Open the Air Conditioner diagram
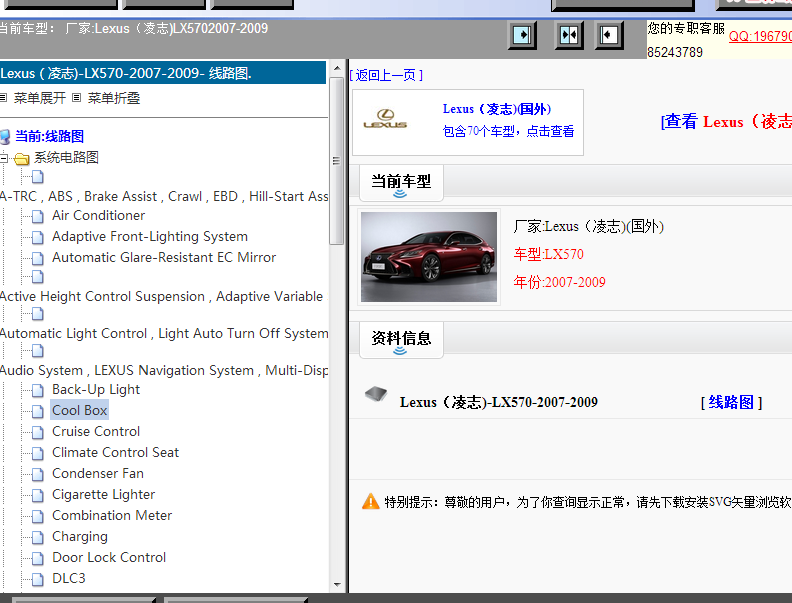Screen dimensions: 792x603 click(98, 216)
